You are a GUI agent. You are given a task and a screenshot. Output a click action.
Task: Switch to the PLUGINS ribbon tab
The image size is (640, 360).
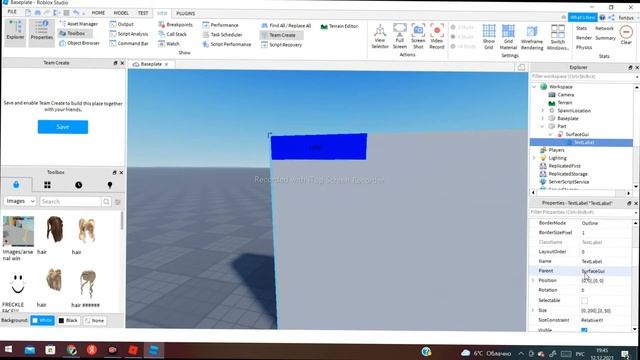pos(185,13)
